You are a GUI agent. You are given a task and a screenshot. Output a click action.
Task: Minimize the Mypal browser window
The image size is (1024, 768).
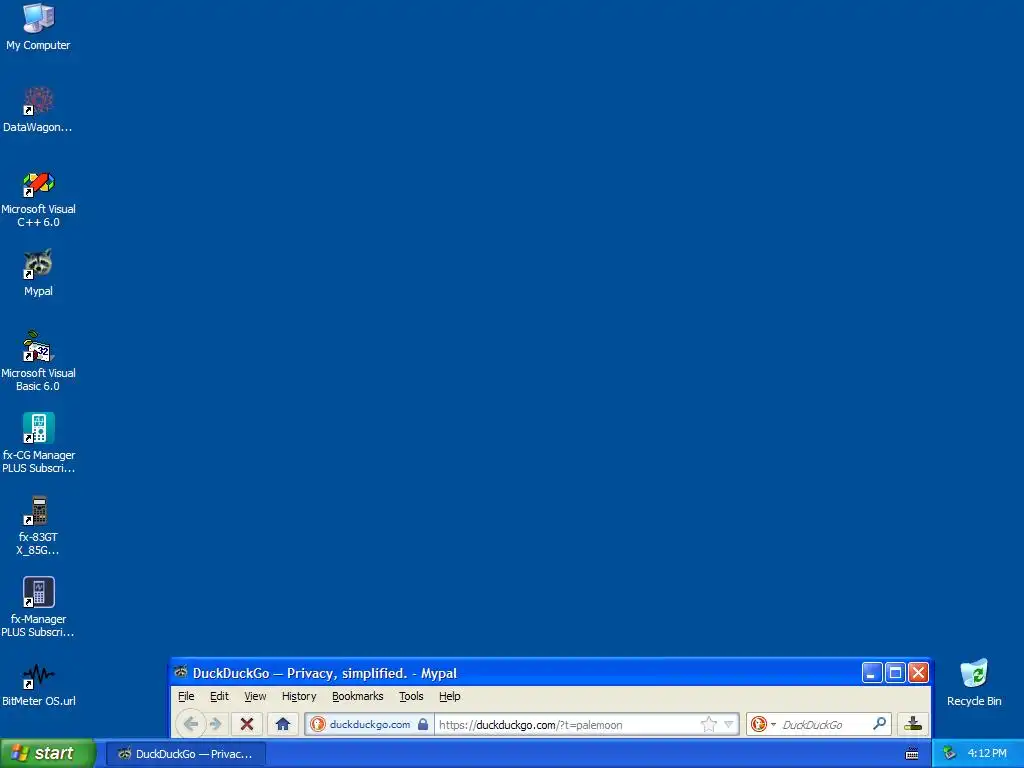pyautogui.click(x=872, y=673)
